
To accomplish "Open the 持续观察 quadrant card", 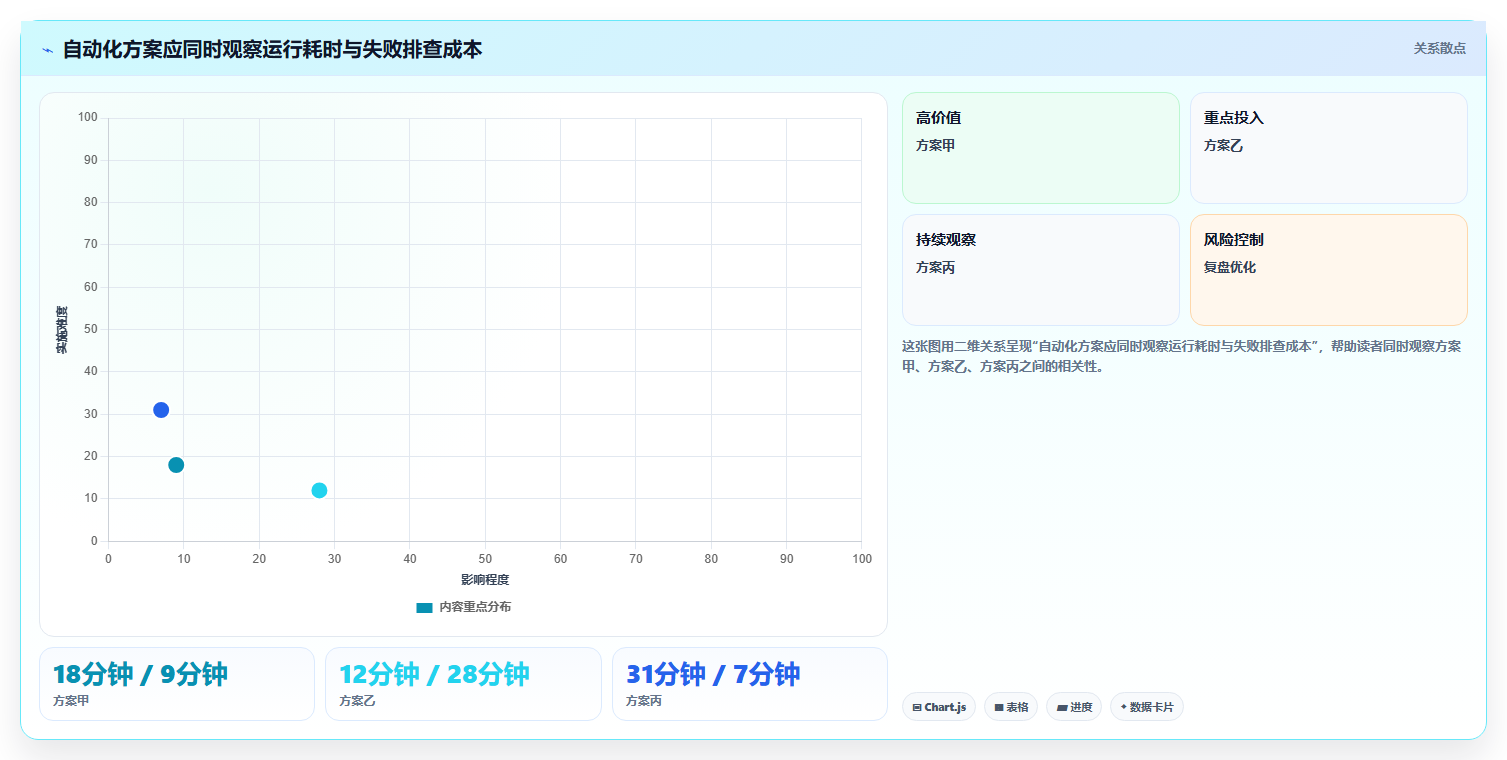I will [1041, 270].
